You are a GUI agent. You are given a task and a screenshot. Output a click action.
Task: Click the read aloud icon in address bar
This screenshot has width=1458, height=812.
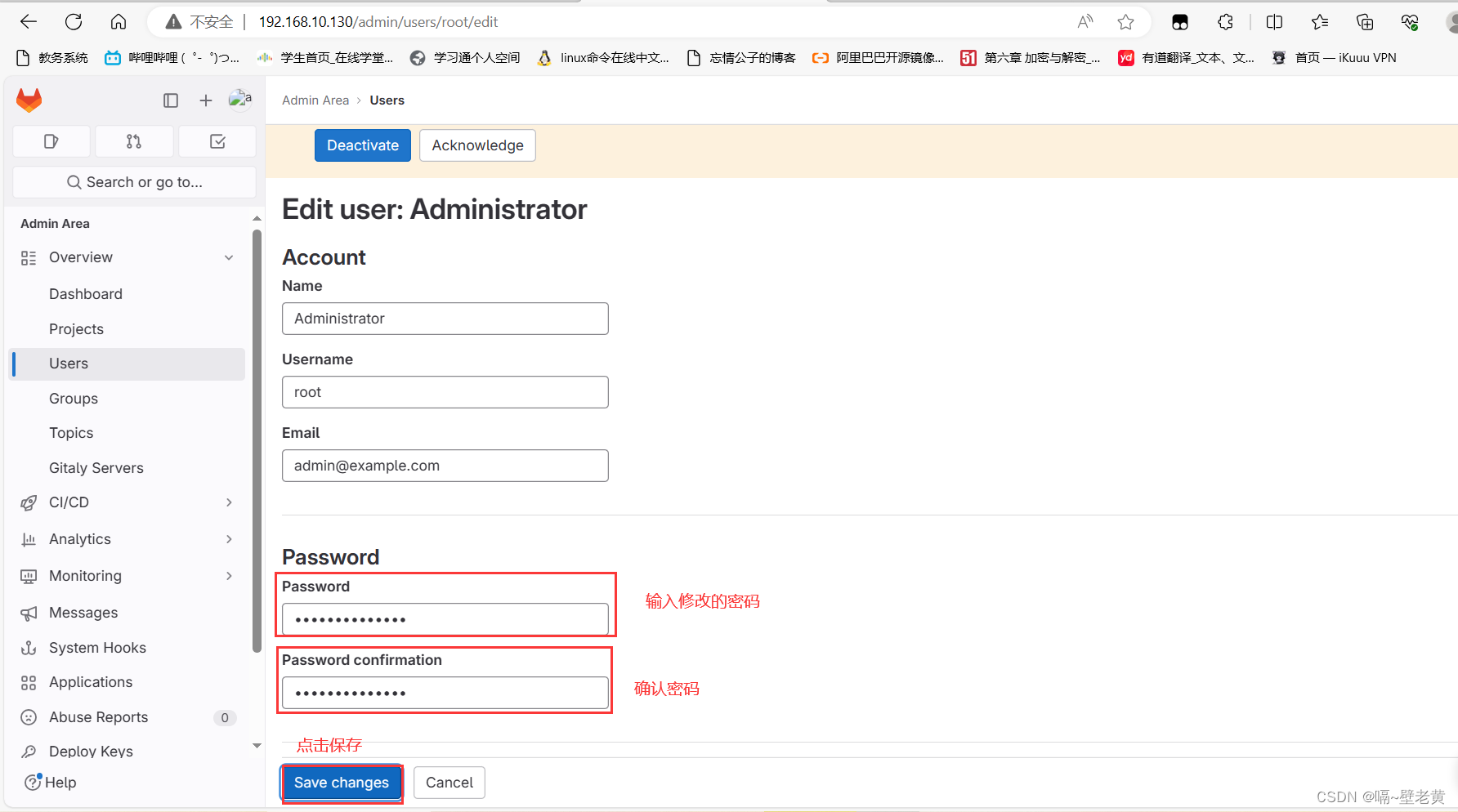1085,22
